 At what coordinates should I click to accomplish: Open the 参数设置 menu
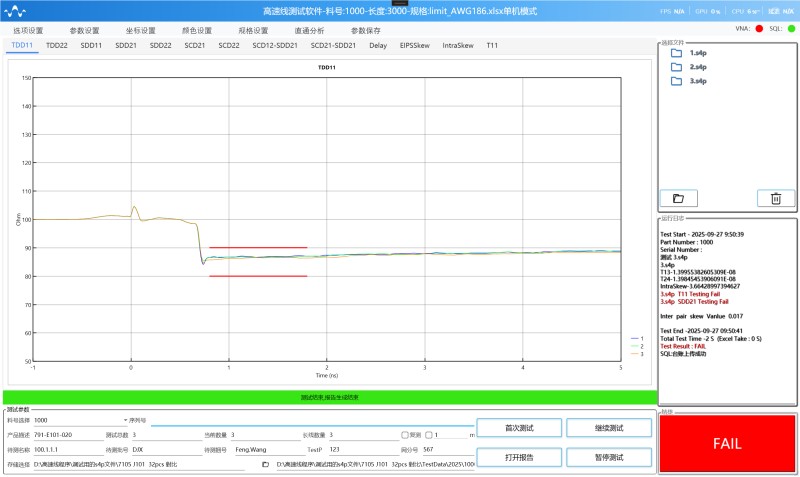pos(85,30)
